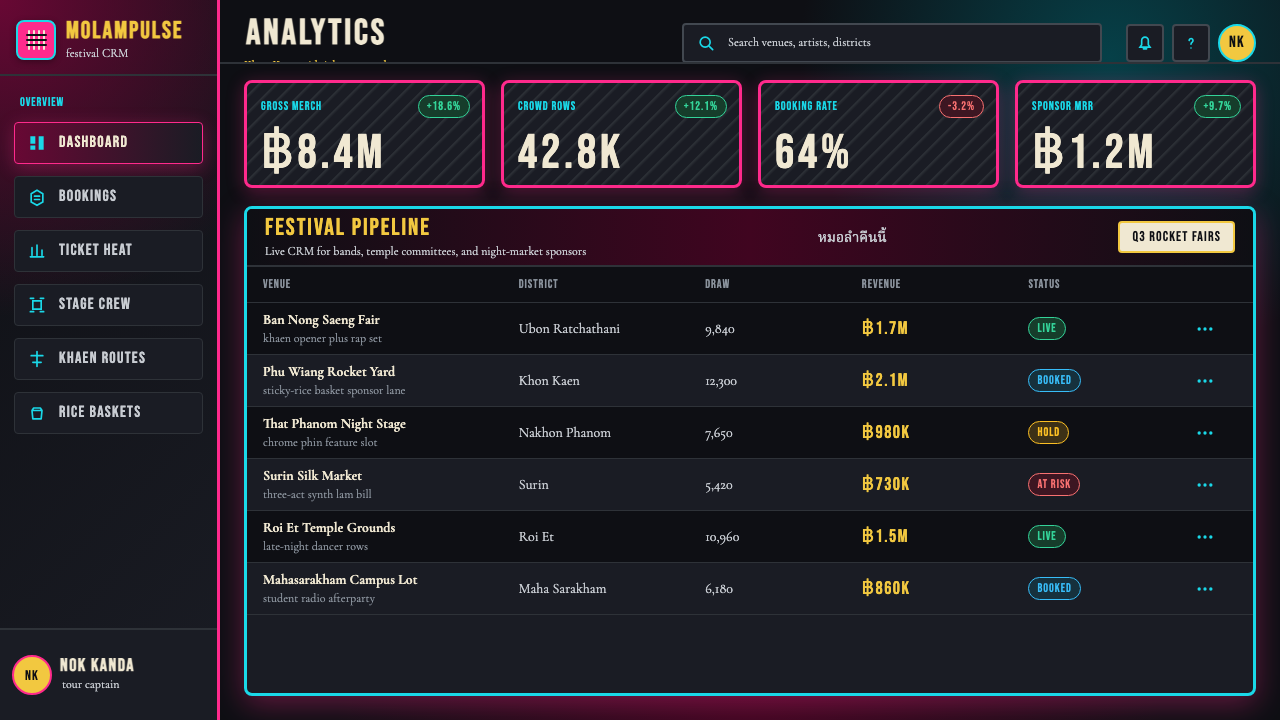
Task: Click the ฿730K revenue value
Action: (x=886, y=484)
